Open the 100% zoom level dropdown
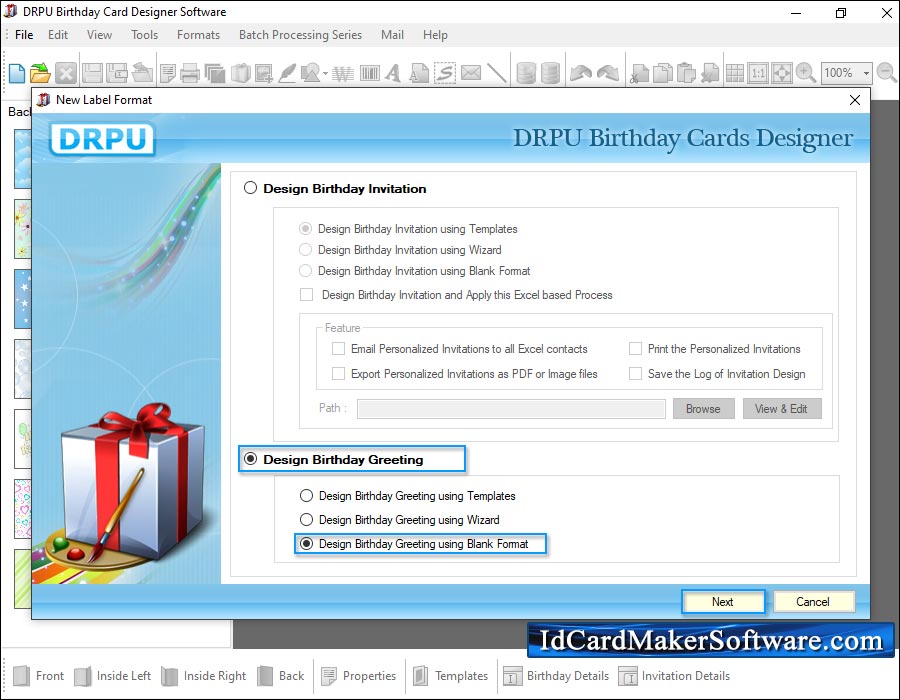Screen dimensions: 900x700 [x=866, y=73]
